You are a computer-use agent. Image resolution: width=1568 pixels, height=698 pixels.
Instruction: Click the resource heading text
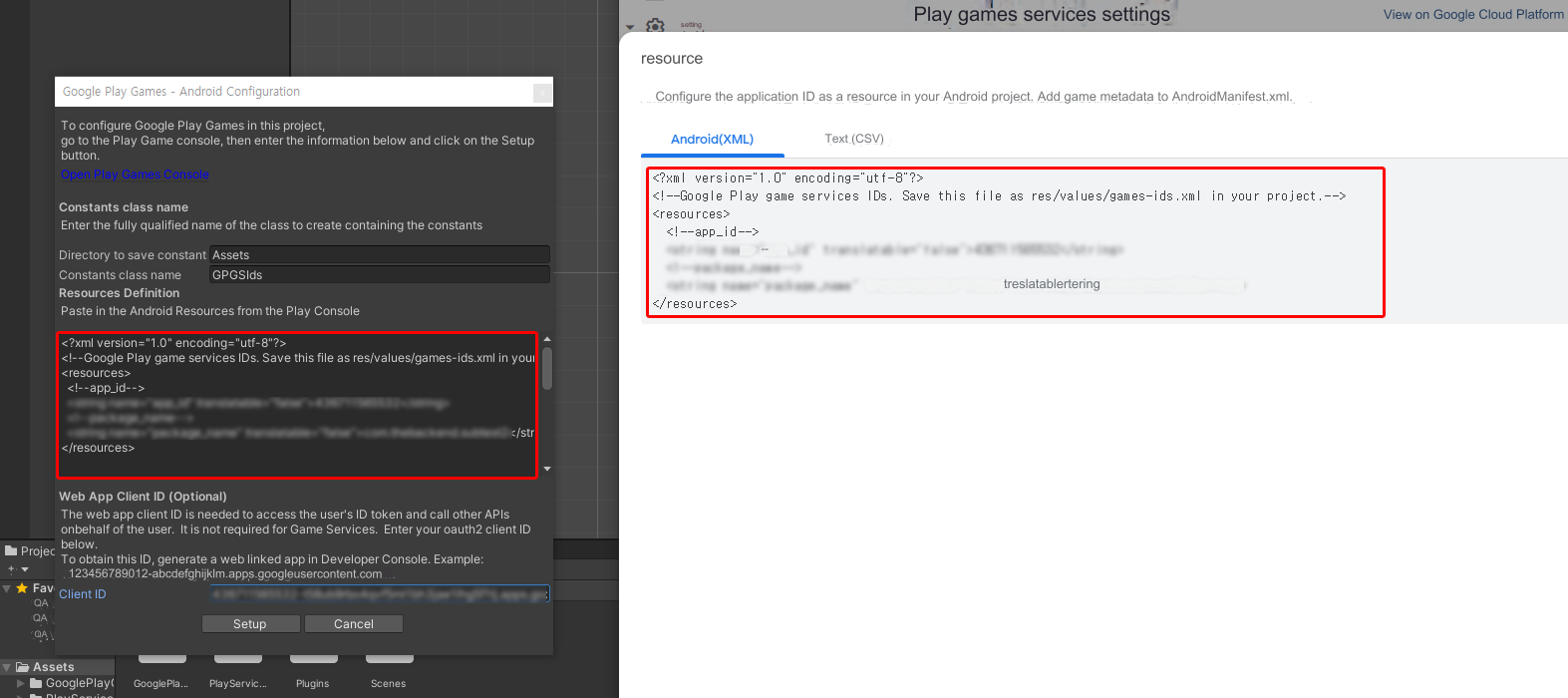click(x=672, y=59)
